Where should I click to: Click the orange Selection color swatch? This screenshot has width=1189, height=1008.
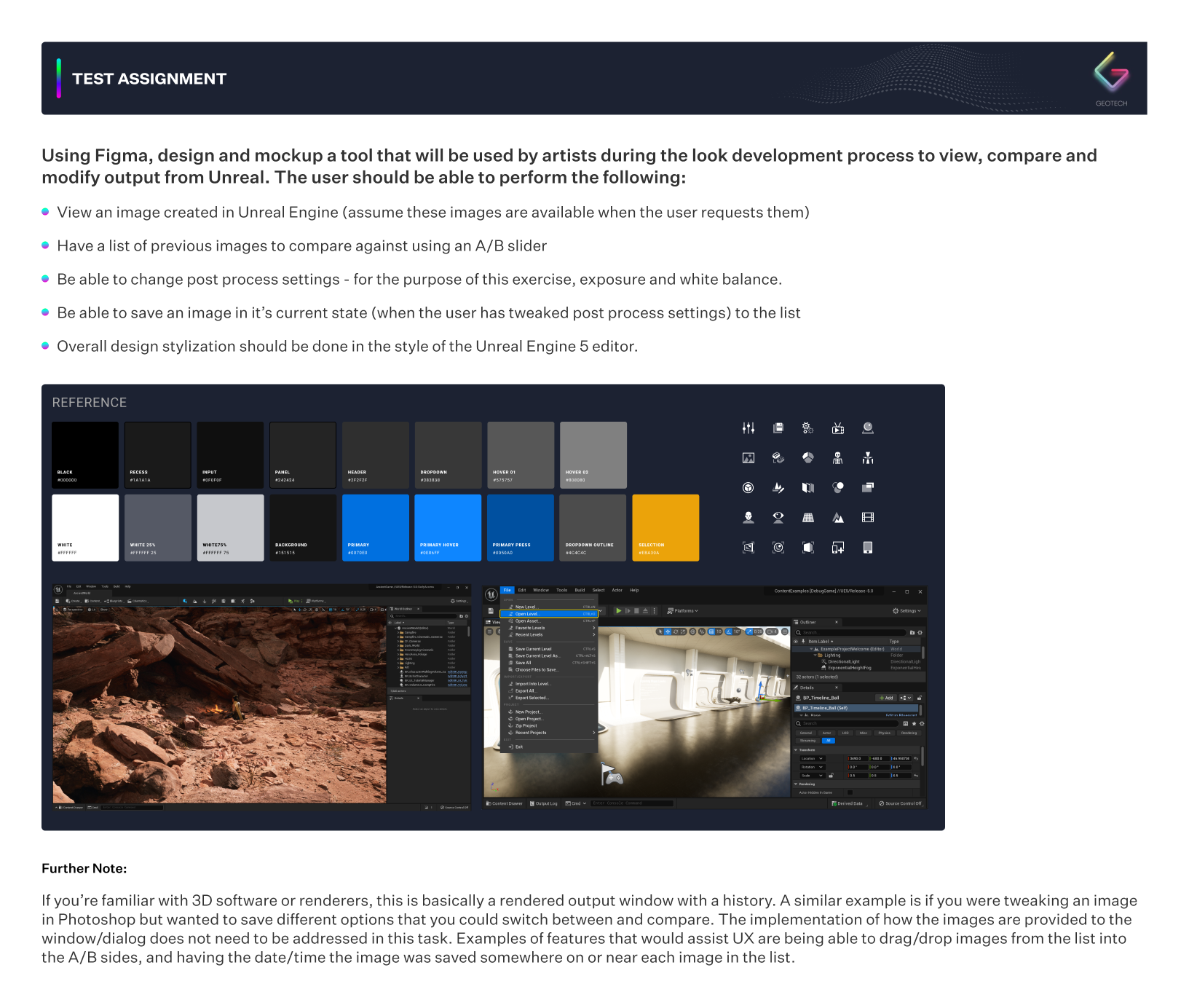pyautogui.click(x=666, y=528)
